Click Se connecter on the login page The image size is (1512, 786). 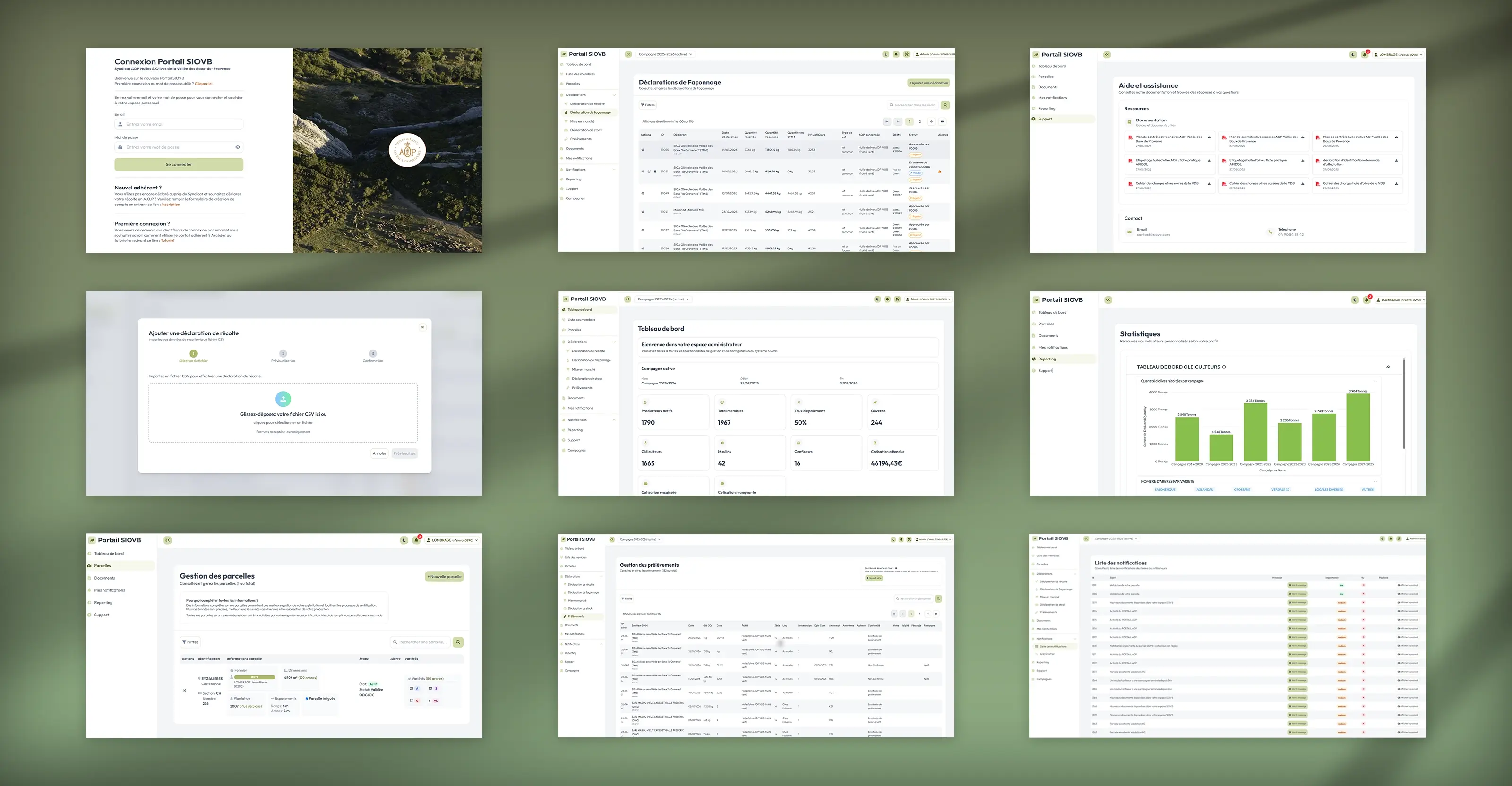click(179, 165)
